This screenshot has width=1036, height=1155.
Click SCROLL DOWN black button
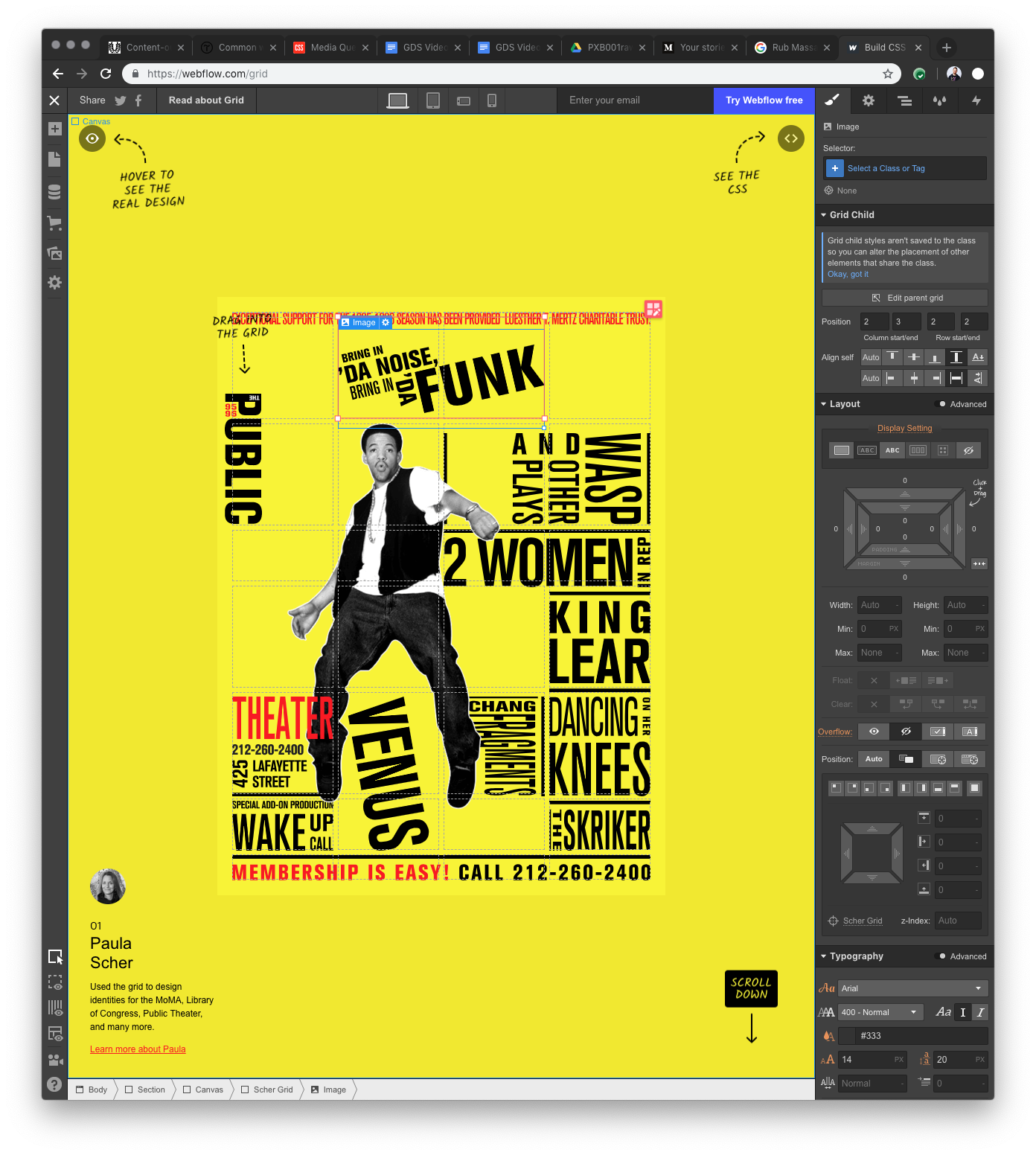tap(751, 988)
